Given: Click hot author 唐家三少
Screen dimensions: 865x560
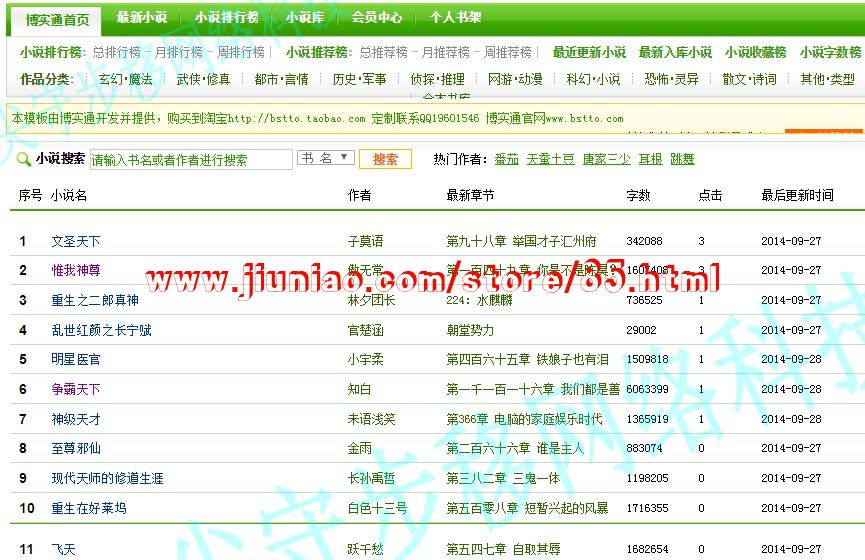Looking at the screenshot, I should click(x=606, y=159).
